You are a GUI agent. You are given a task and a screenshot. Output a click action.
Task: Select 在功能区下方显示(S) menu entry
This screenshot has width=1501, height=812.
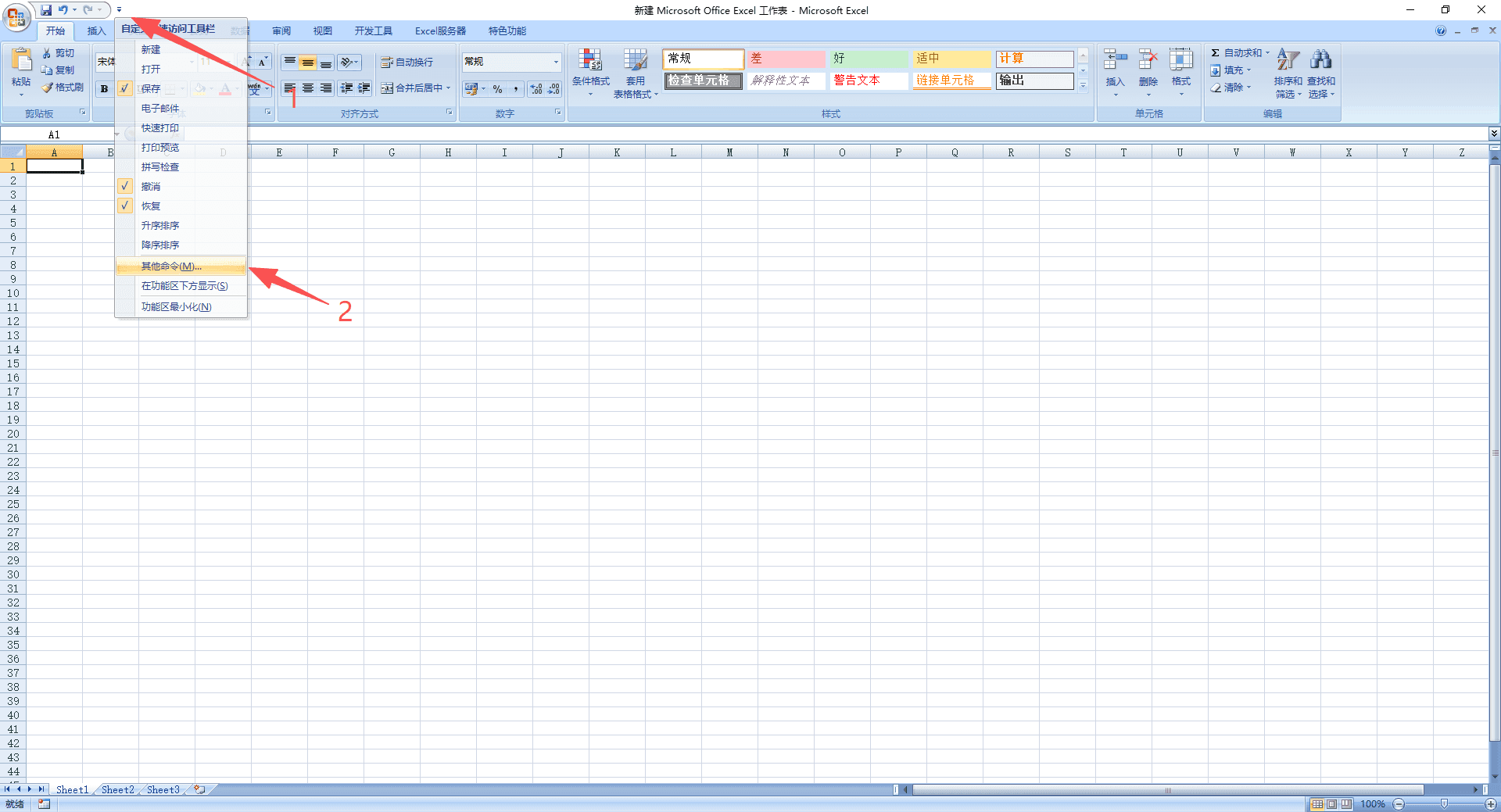pyautogui.click(x=181, y=286)
